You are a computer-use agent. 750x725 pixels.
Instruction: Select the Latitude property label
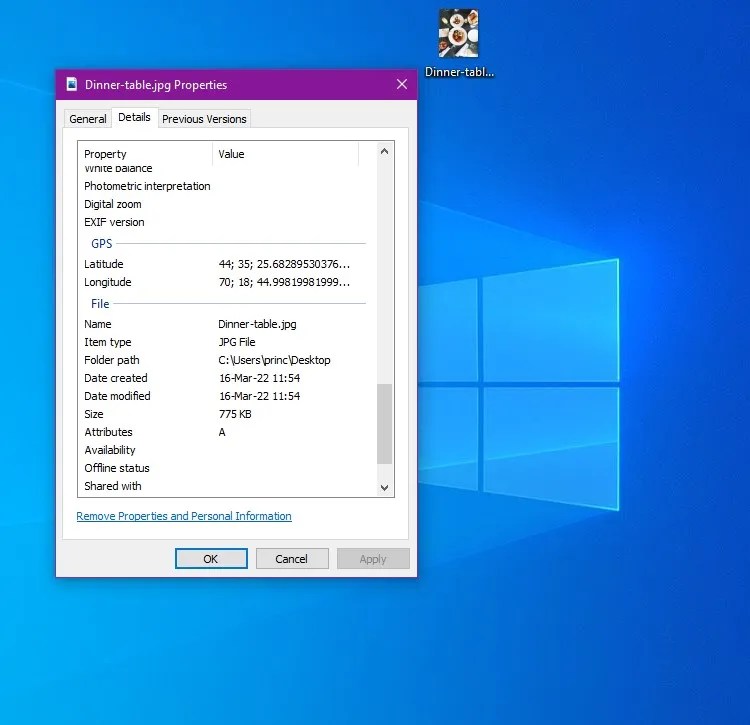(x=104, y=264)
